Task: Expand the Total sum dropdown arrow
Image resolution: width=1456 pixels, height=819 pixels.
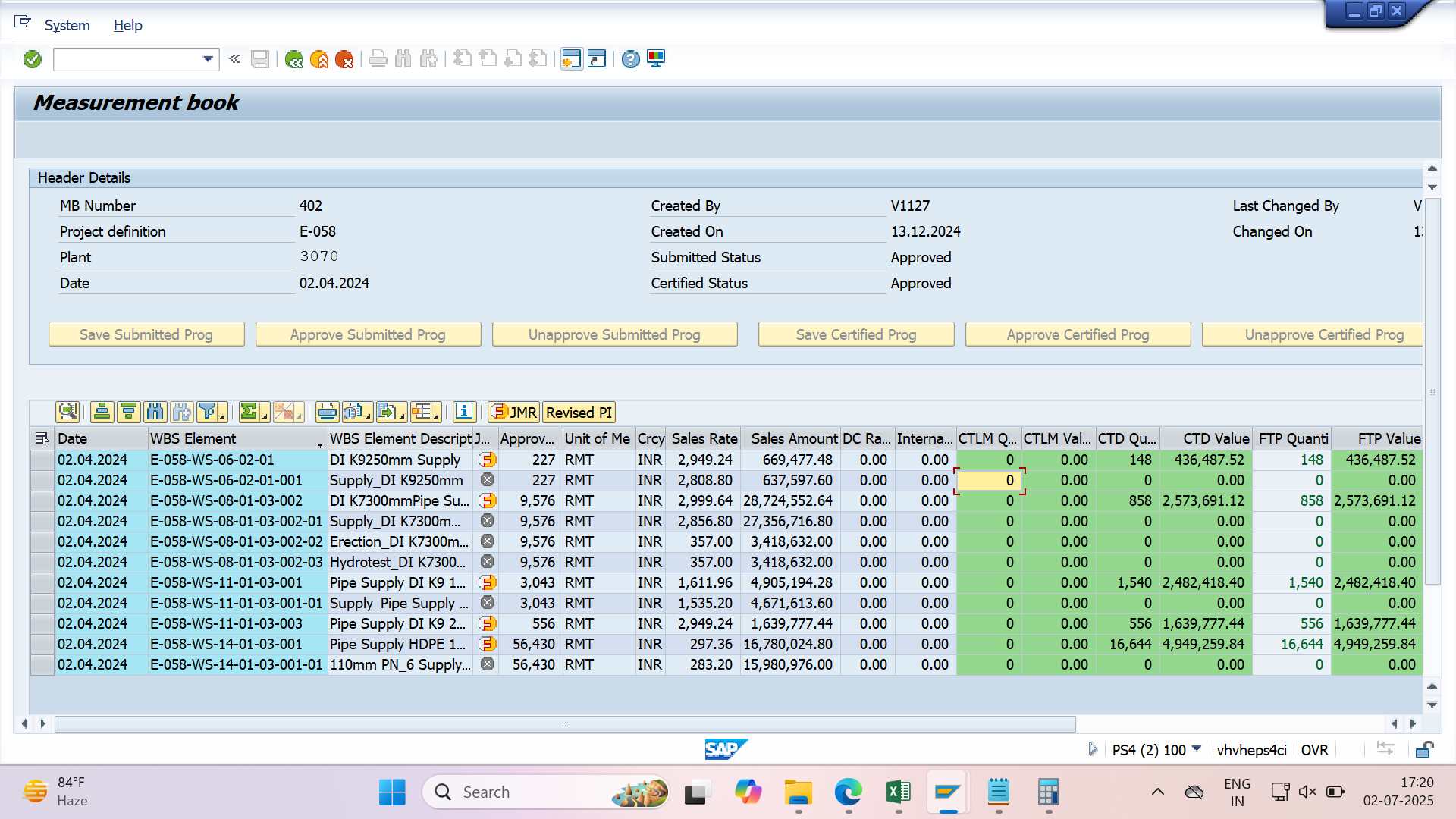Action: tap(265, 415)
